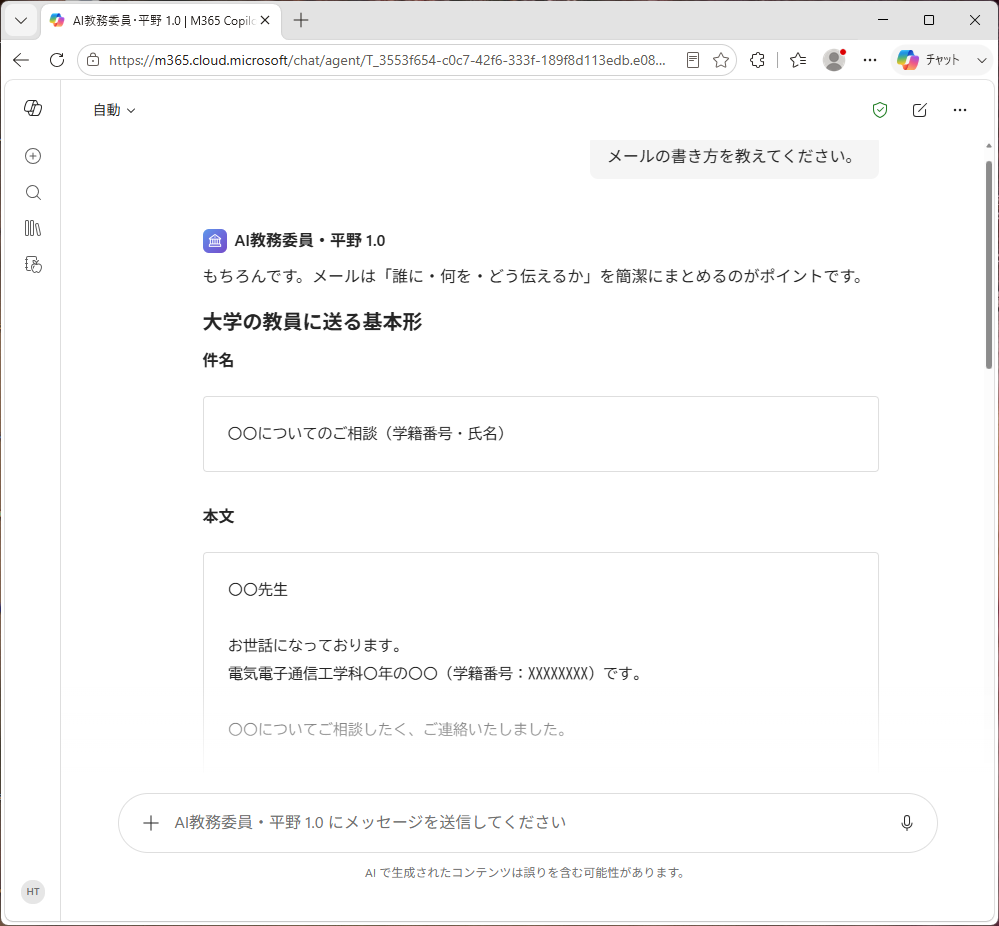This screenshot has height=926, width=999.
Task: View site information lock icon
Action: (93, 60)
